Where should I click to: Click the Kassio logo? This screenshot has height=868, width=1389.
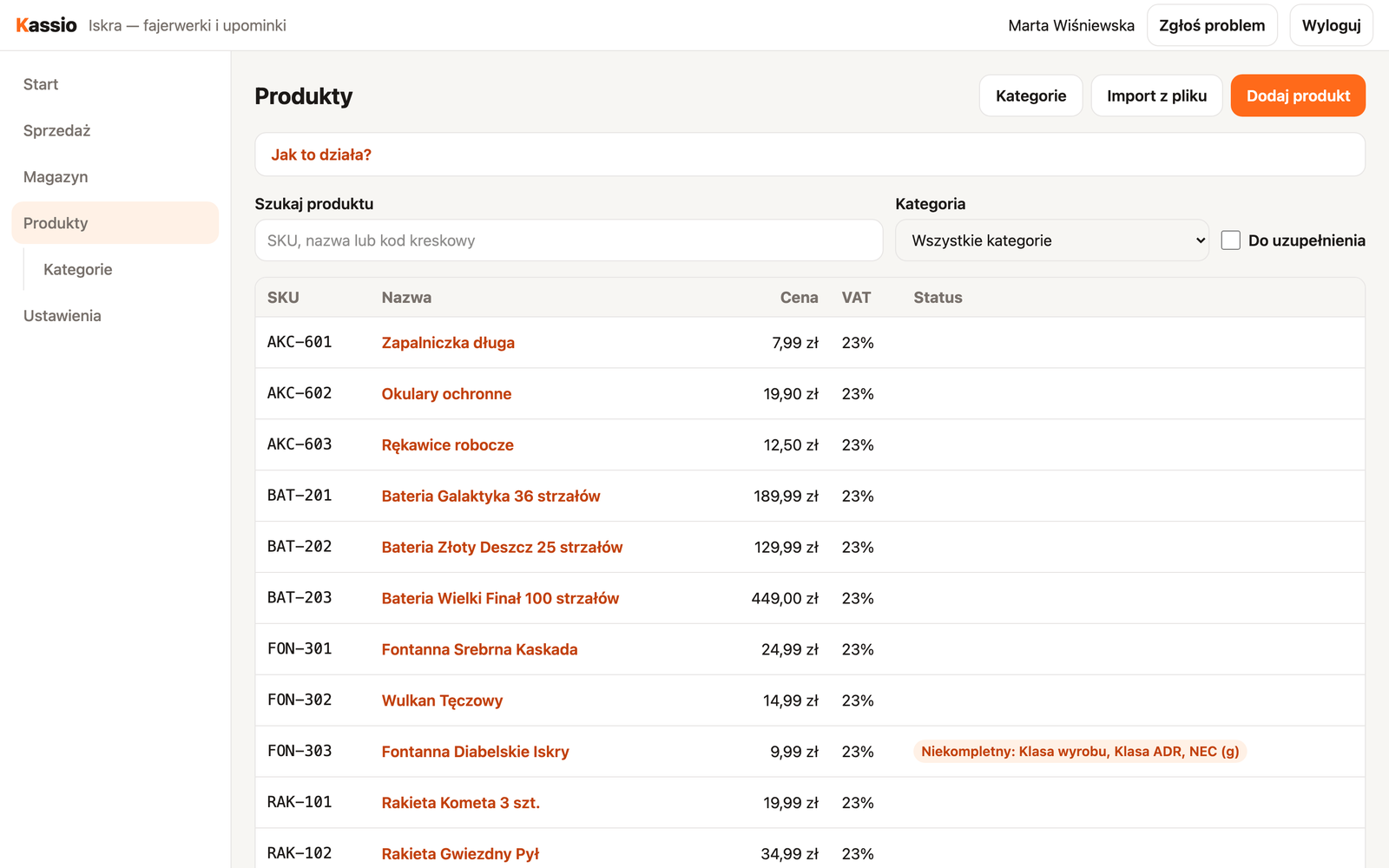46,25
